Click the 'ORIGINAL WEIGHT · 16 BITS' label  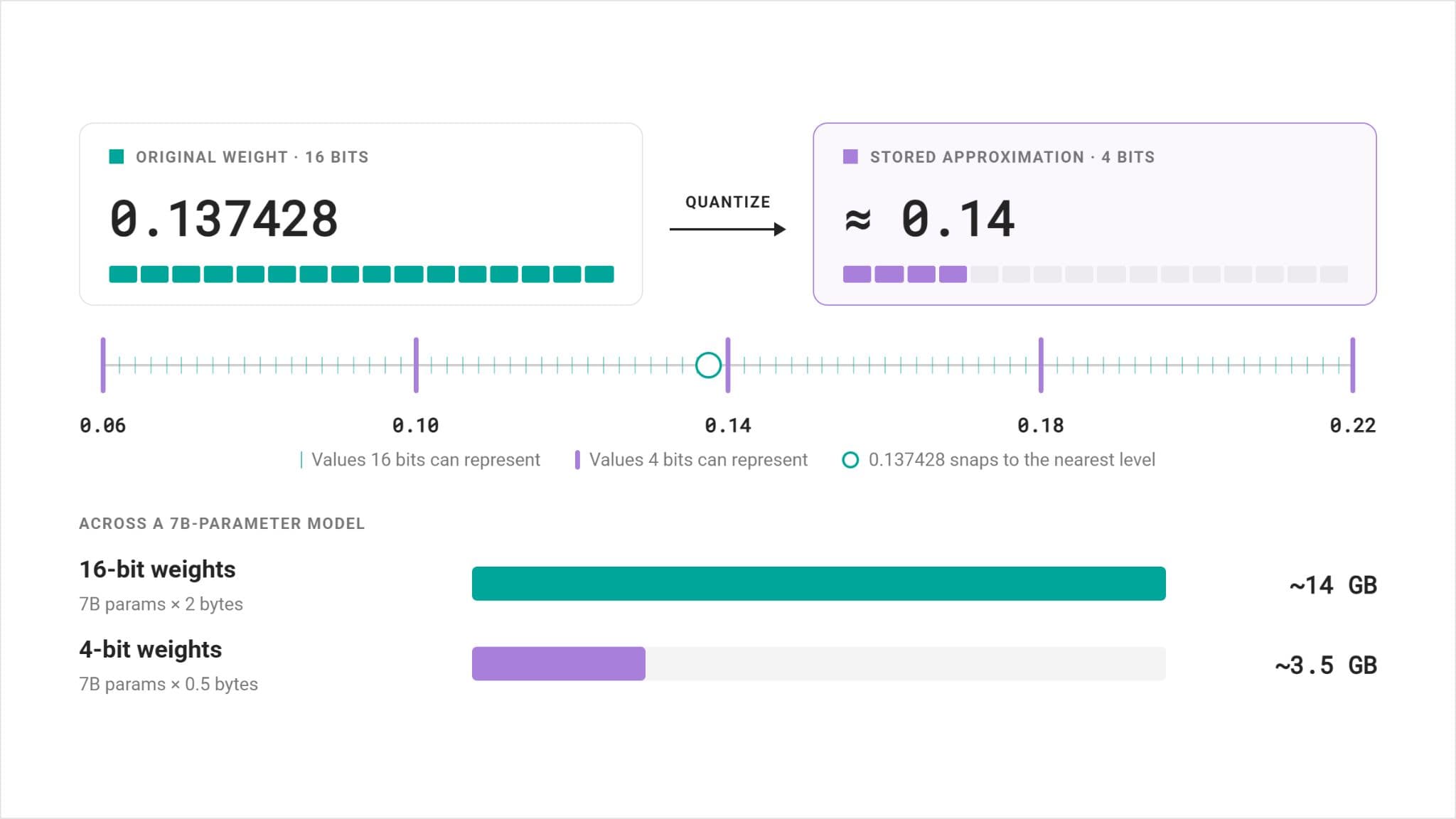pyautogui.click(x=252, y=157)
